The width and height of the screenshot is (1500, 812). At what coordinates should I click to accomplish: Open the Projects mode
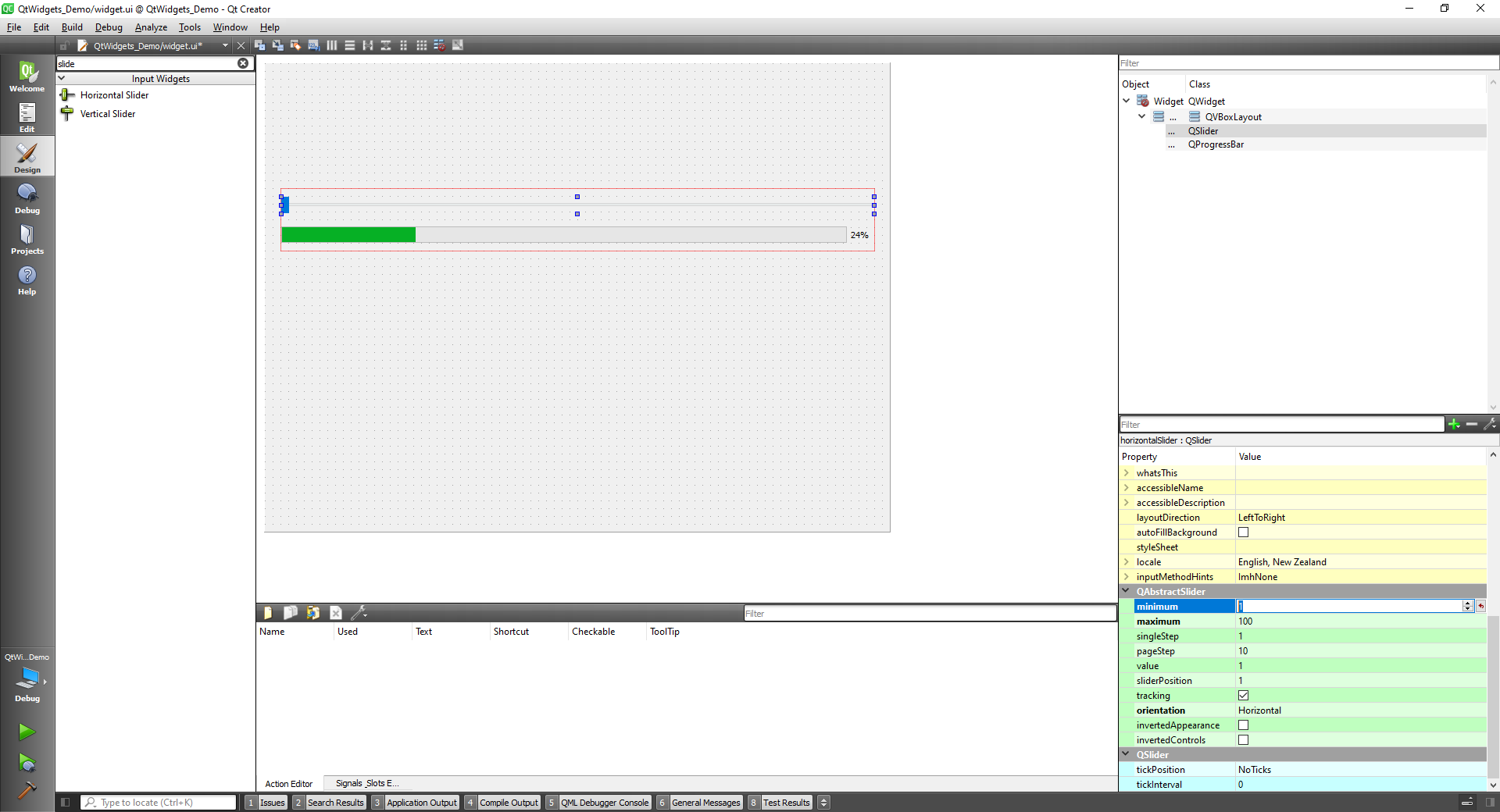[27, 239]
